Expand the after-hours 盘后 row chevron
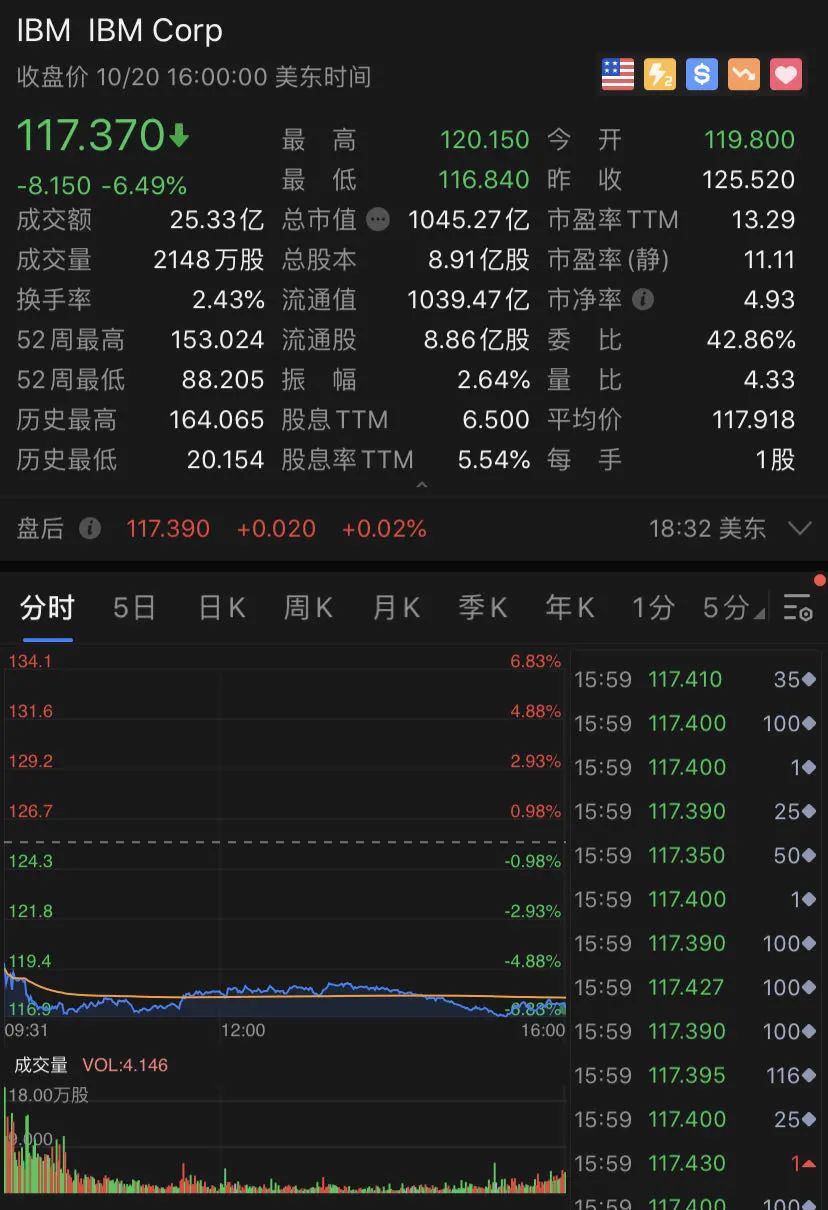828x1210 pixels. (x=799, y=528)
